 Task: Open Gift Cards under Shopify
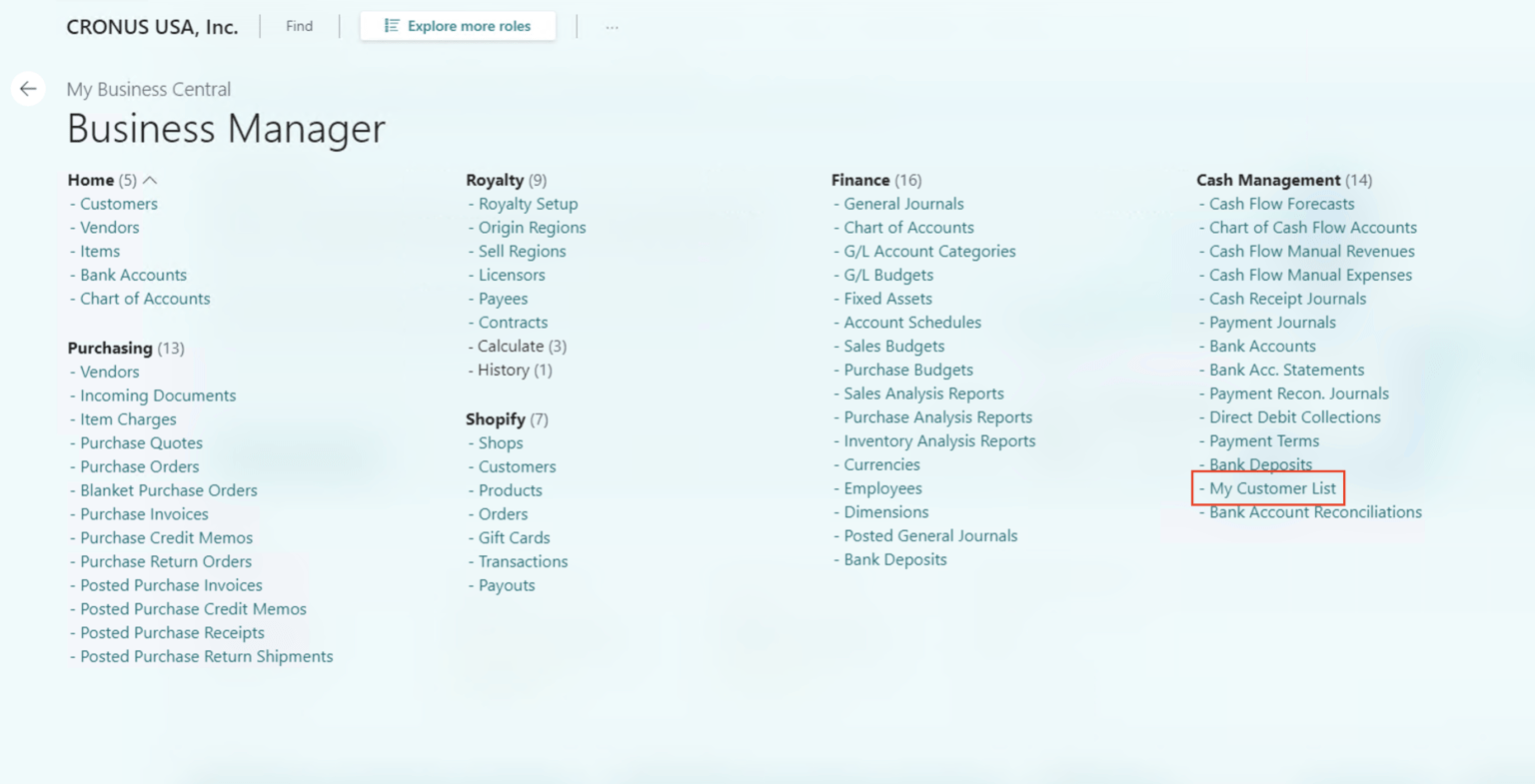513,537
